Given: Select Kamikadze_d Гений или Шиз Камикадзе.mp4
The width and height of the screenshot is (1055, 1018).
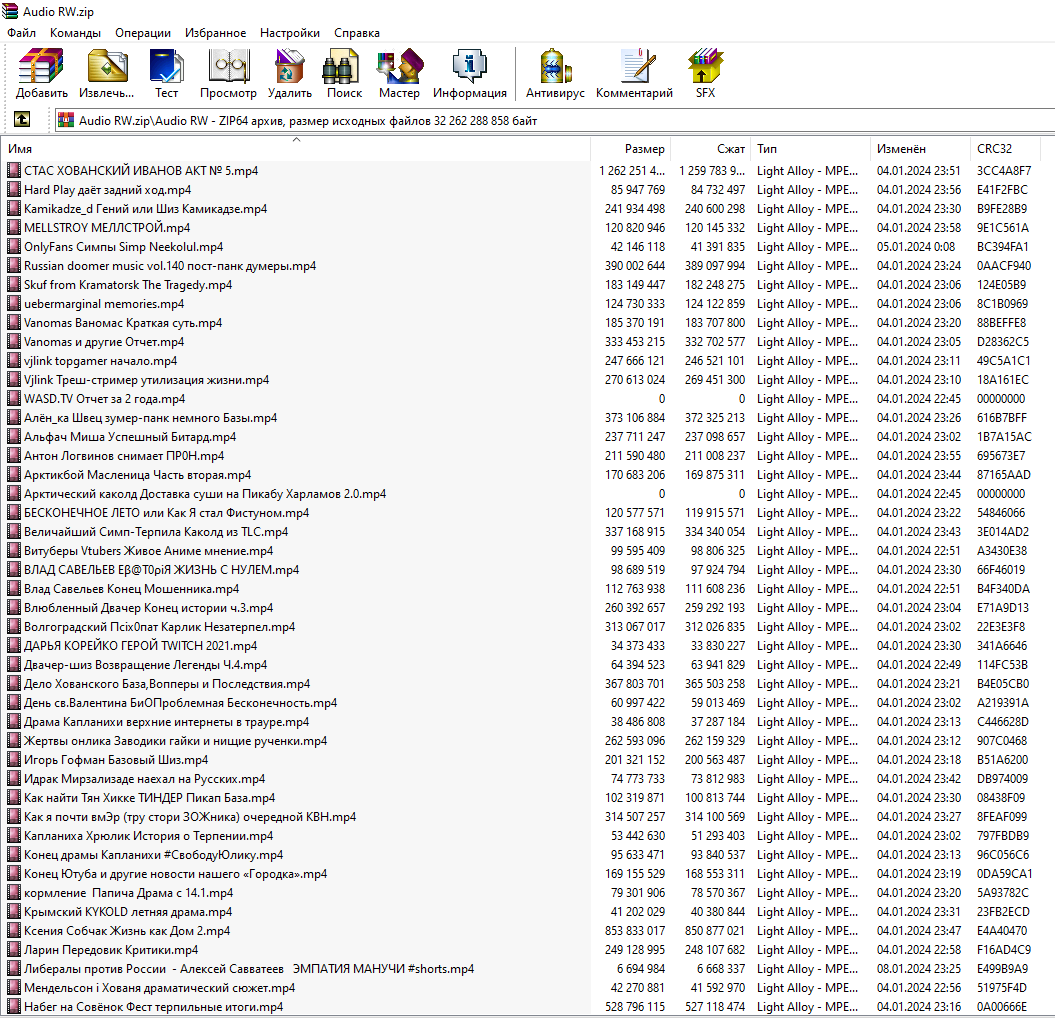Looking at the screenshot, I should tap(145, 209).
